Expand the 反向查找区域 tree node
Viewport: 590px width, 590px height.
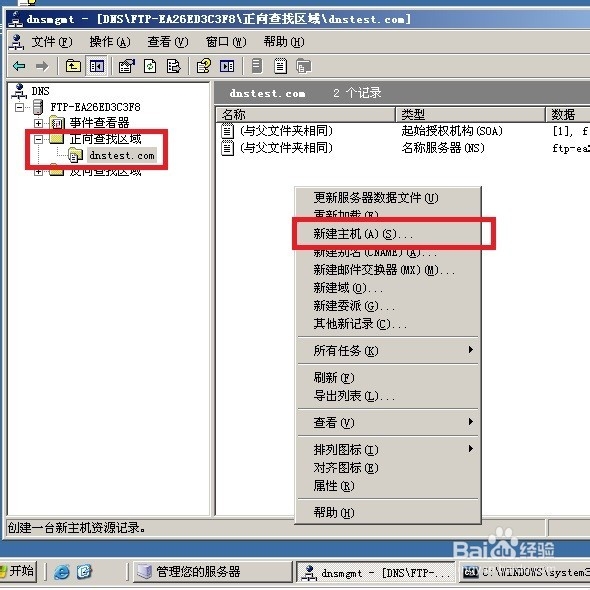point(38,172)
